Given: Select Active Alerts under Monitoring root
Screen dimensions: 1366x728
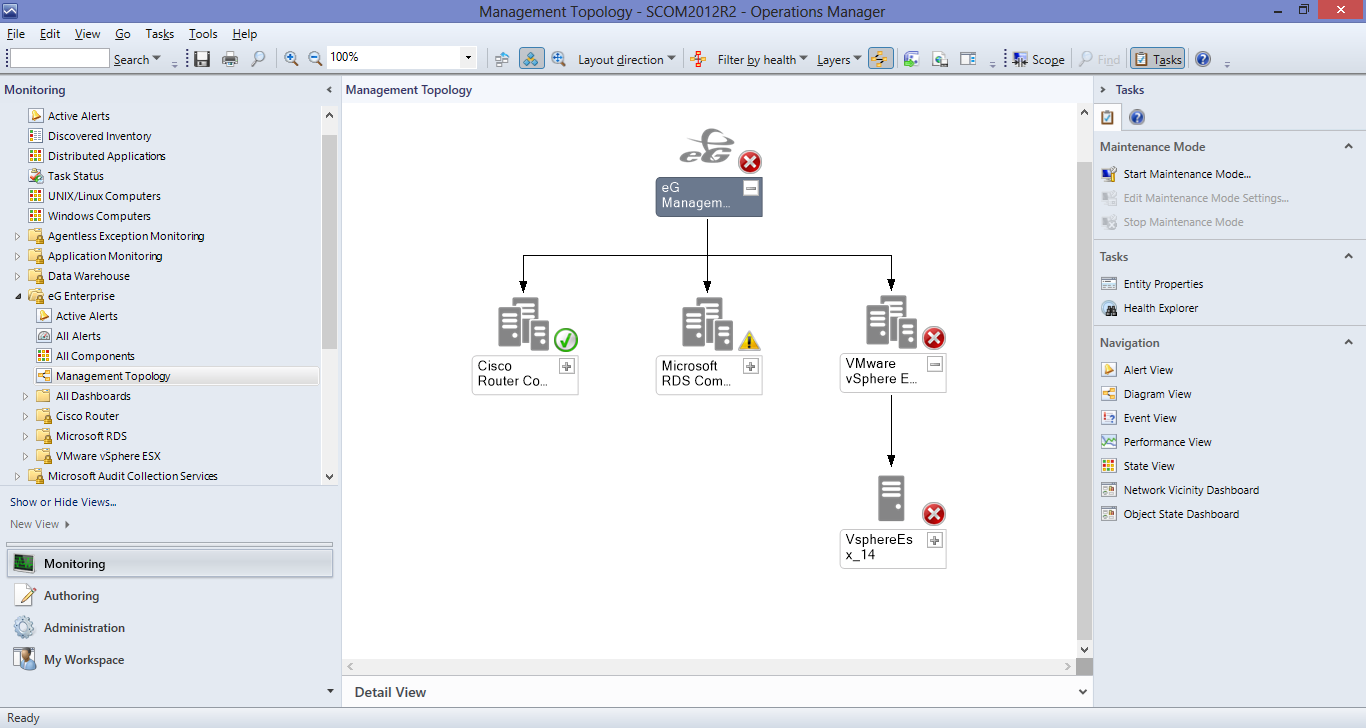Looking at the screenshot, I should 78,116.
